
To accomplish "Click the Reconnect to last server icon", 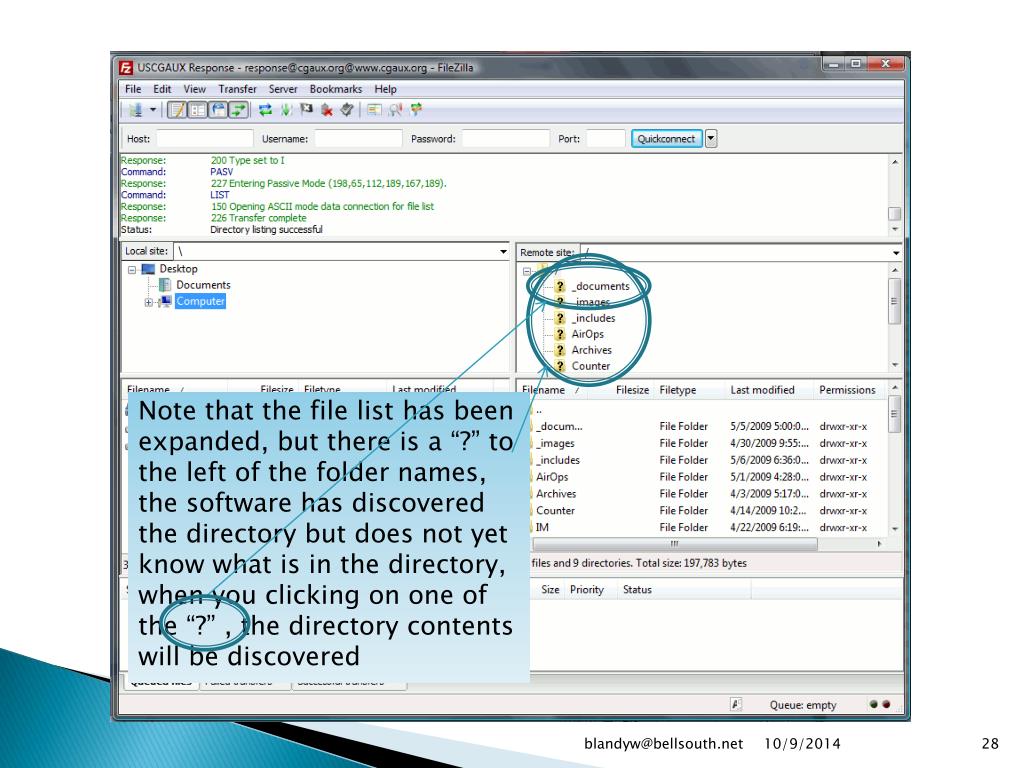I will pos(347,110).
